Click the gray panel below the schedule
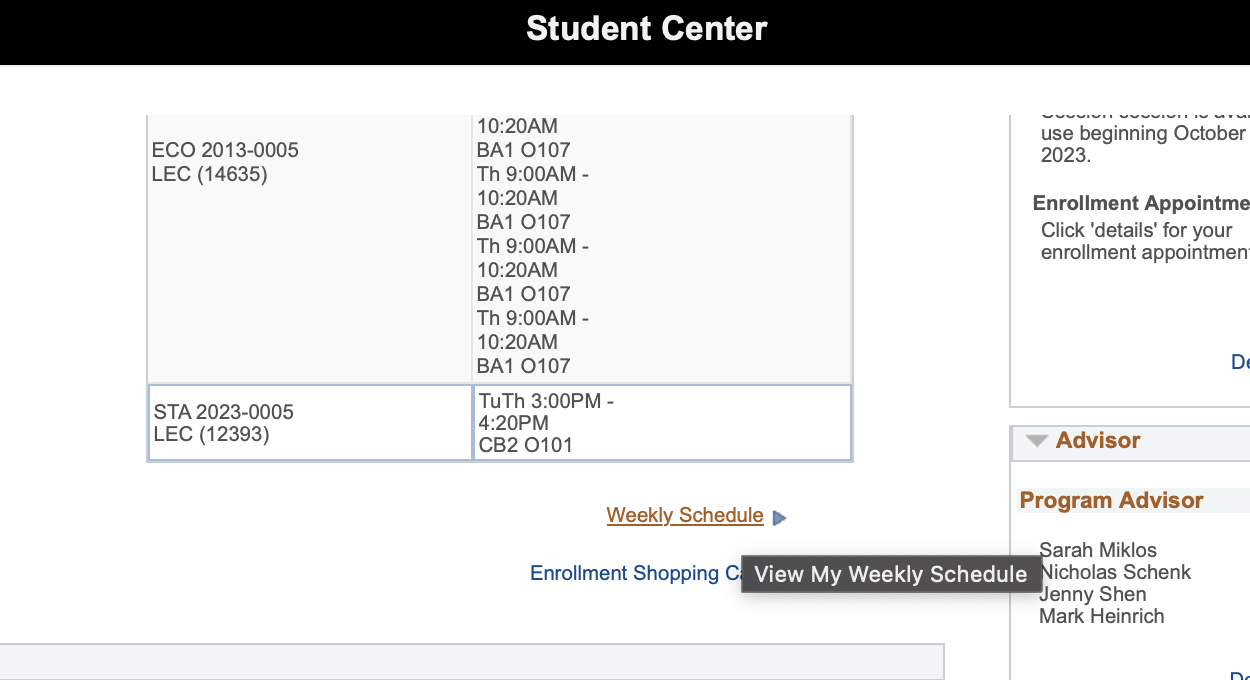Viewport: 1250px width, 680px height. click(x=470, y=662)
